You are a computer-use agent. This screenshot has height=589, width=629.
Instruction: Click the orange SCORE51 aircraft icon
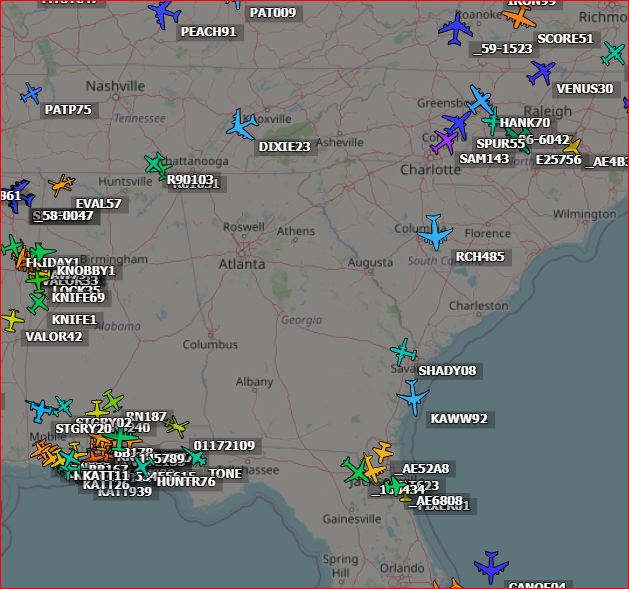click(519, 17)
